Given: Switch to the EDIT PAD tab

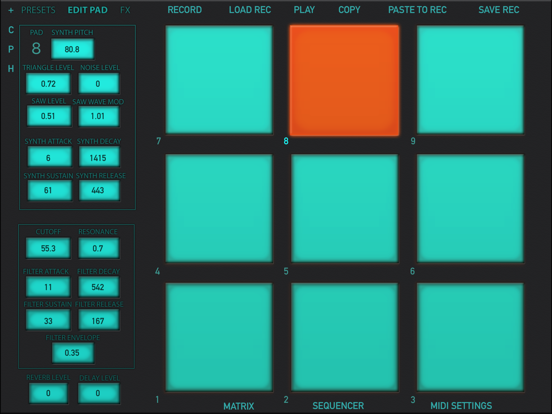Looking at the screenshot, I should [x=87, y=10].
